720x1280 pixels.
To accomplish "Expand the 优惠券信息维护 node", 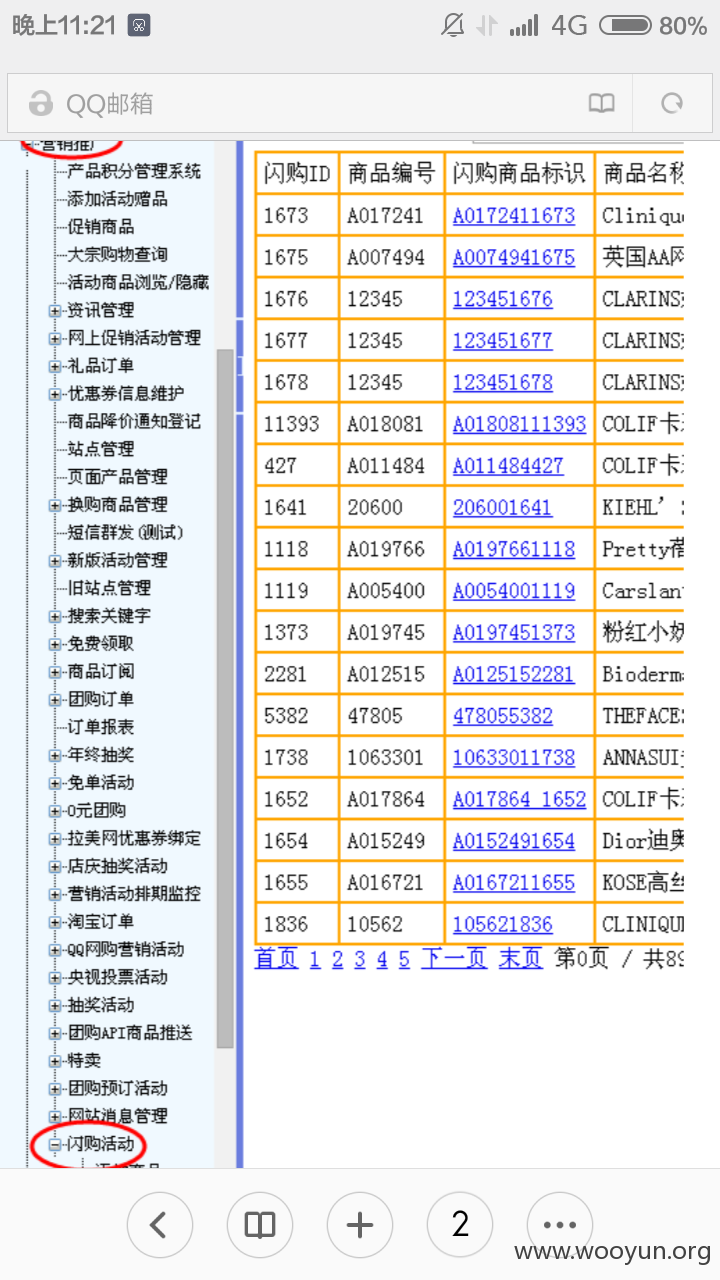I will pos(55,394).
